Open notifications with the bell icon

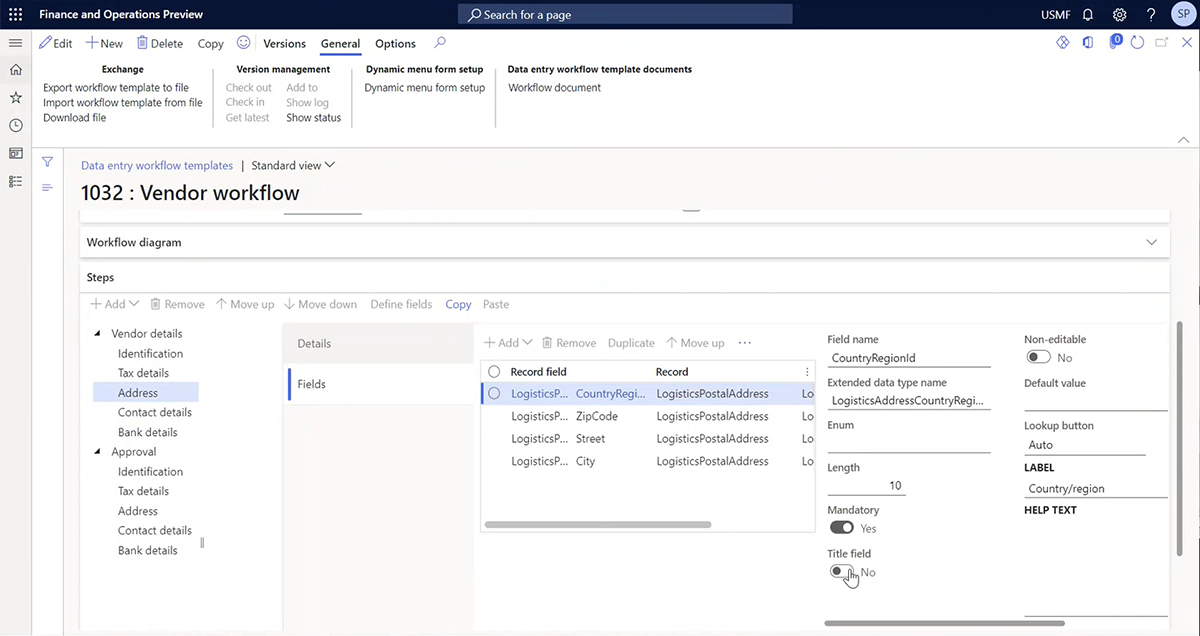point(1087,14)
